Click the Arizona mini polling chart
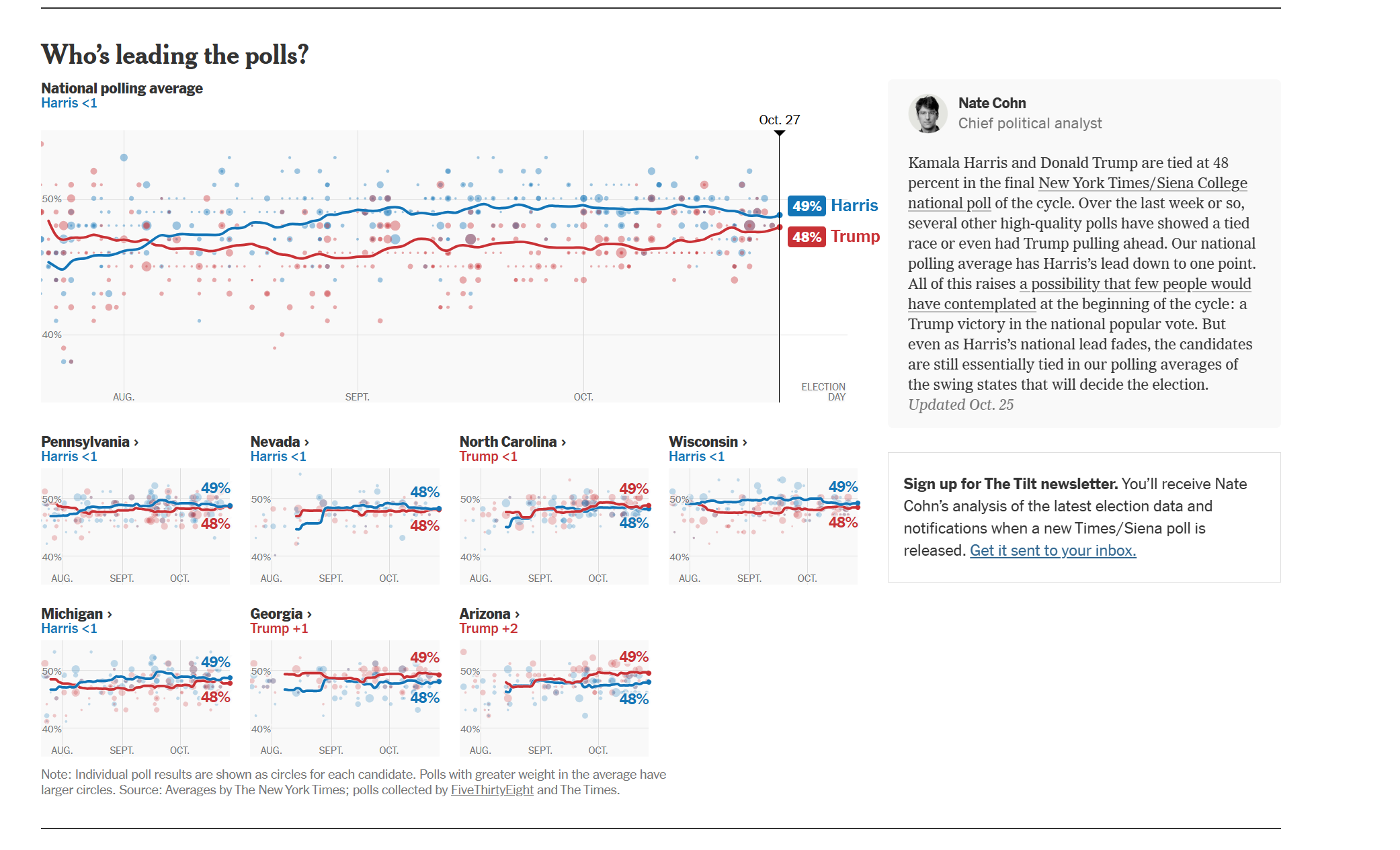Screen dimensions: 1400x850 (554, 698)
